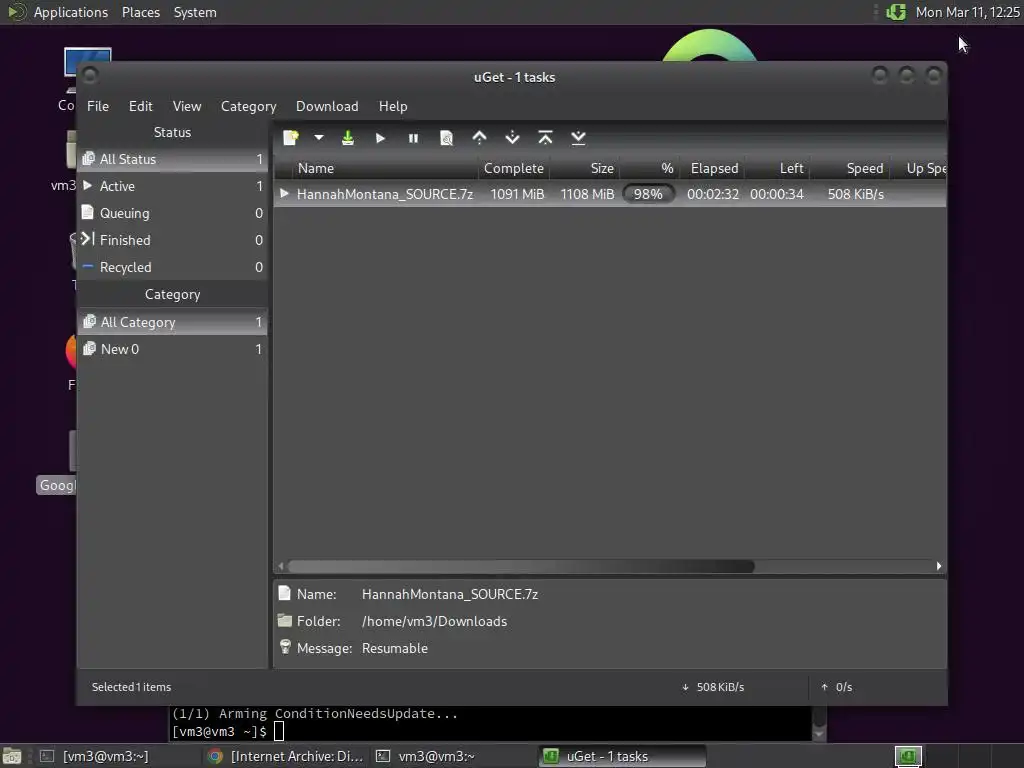Screen dimensions: 1024x768
Task: Click the uGet - 1 tasks taskbar button
Action: coord(622,756)
